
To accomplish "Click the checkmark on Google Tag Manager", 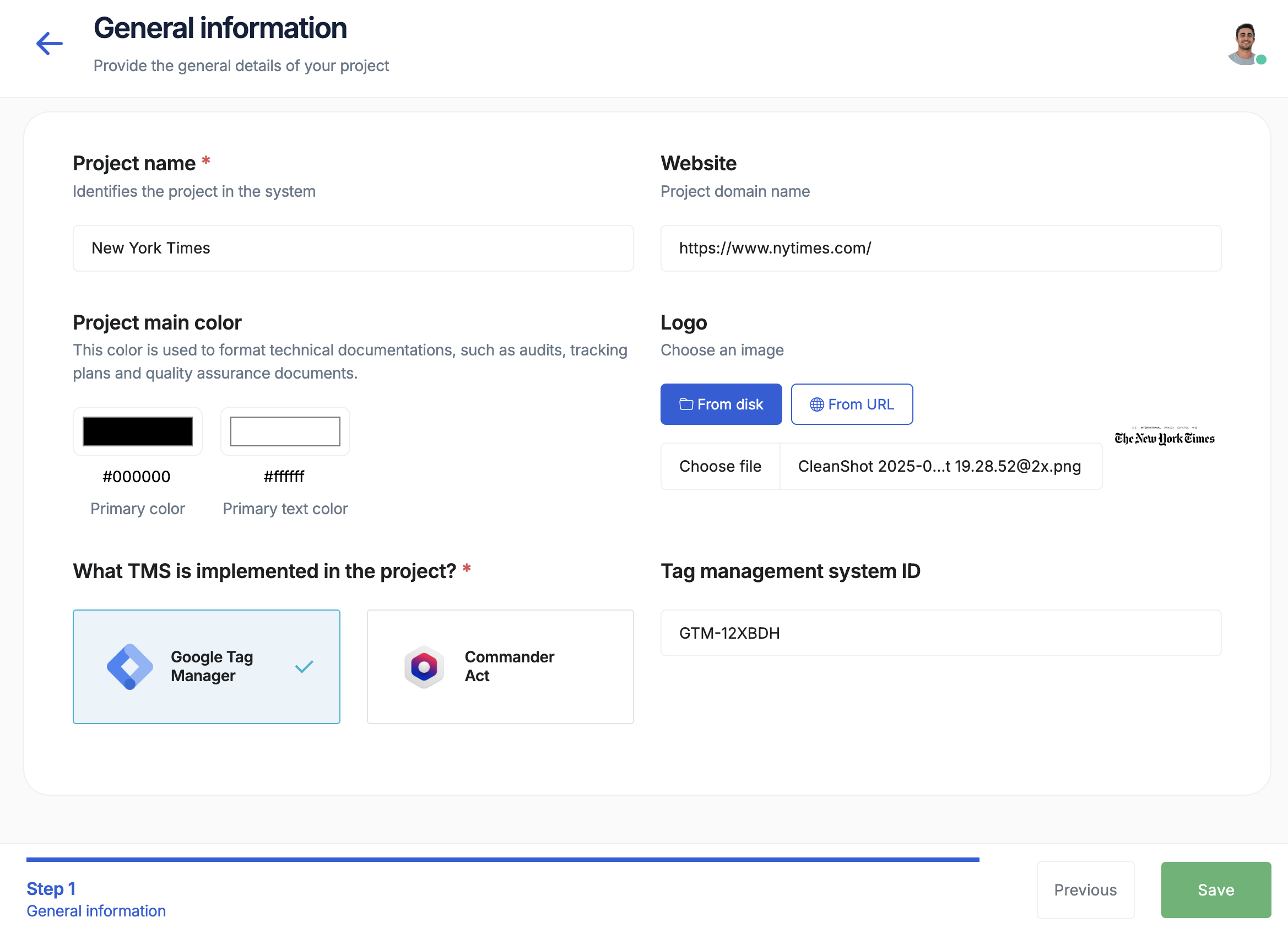I will click(x=305, y=666).
